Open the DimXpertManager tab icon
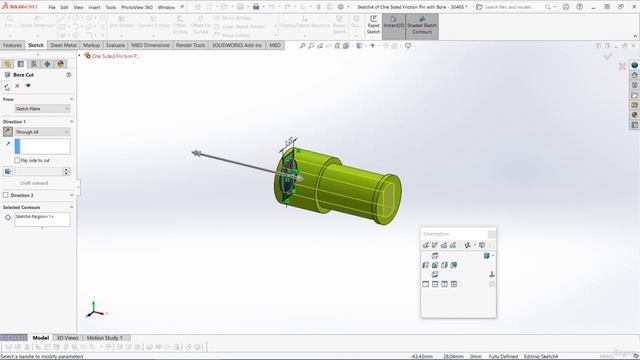The image size is (640, 360). point(47,64)
